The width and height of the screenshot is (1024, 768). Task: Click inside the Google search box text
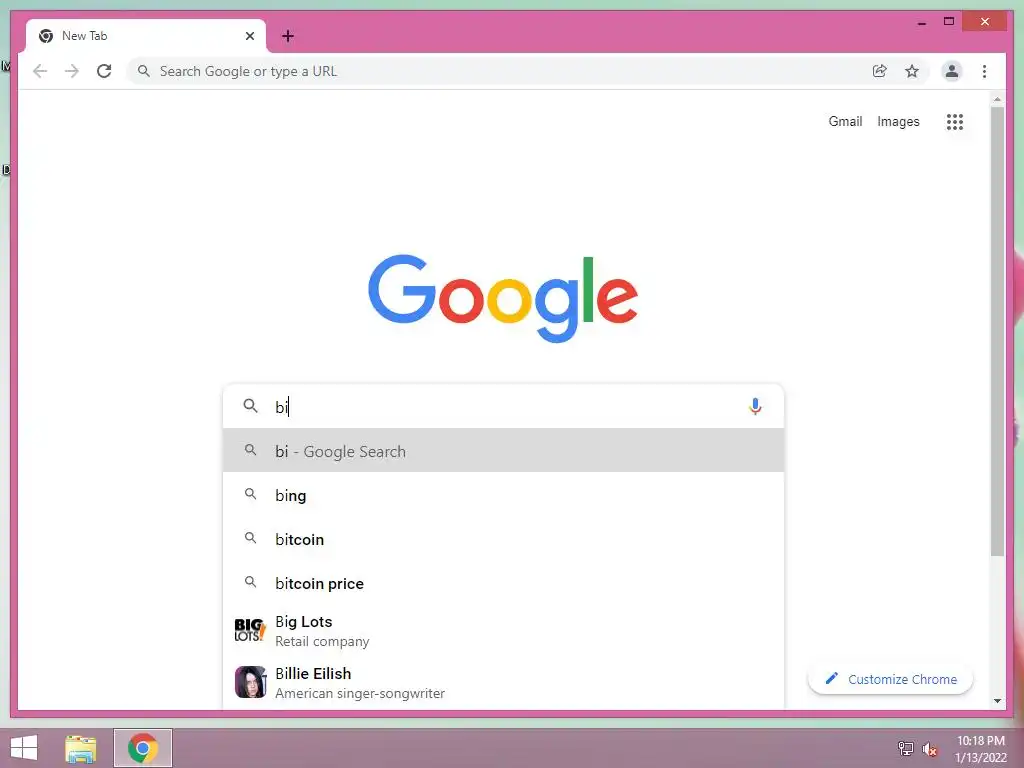506,406
